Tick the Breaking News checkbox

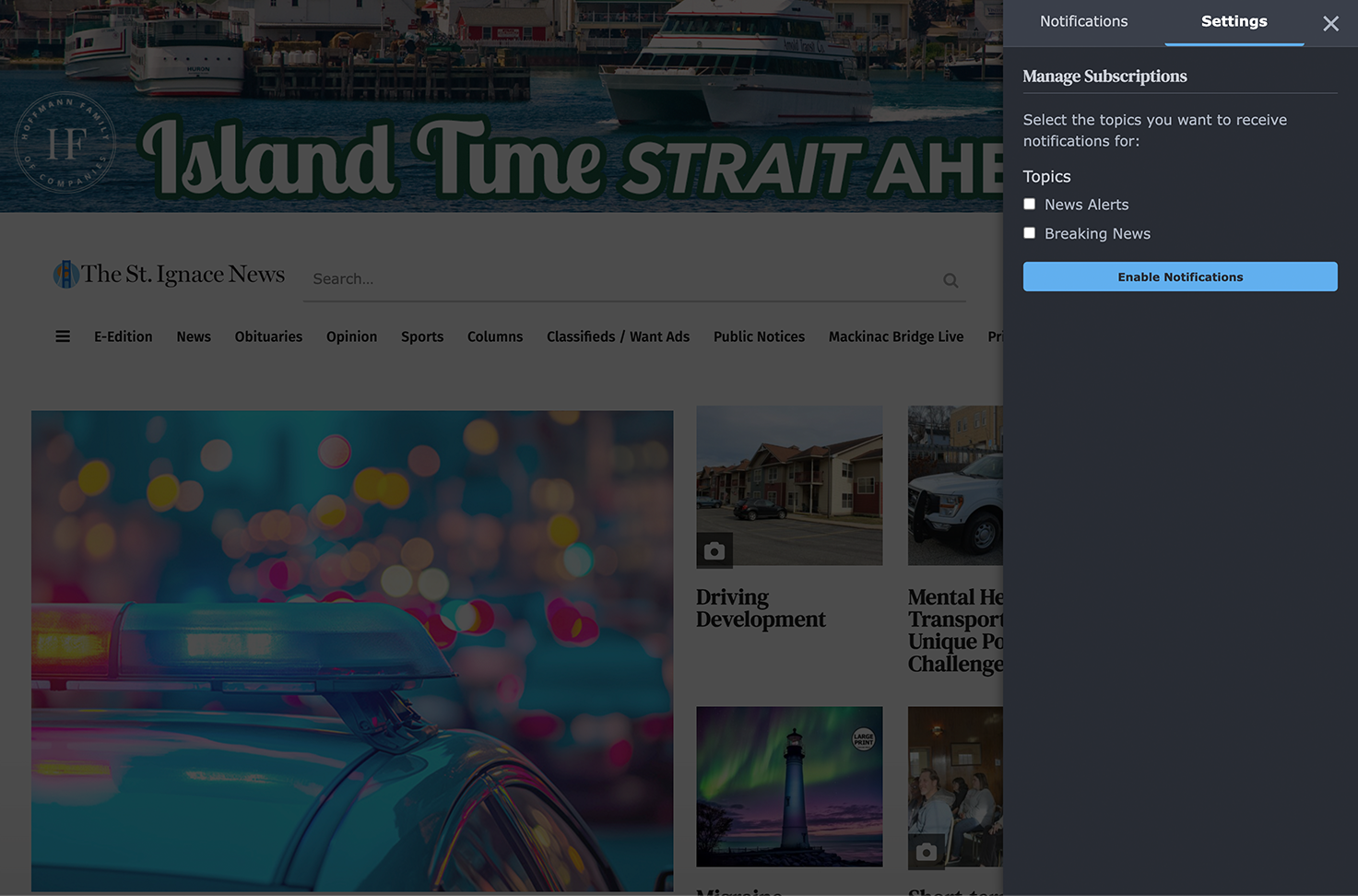1030,233
